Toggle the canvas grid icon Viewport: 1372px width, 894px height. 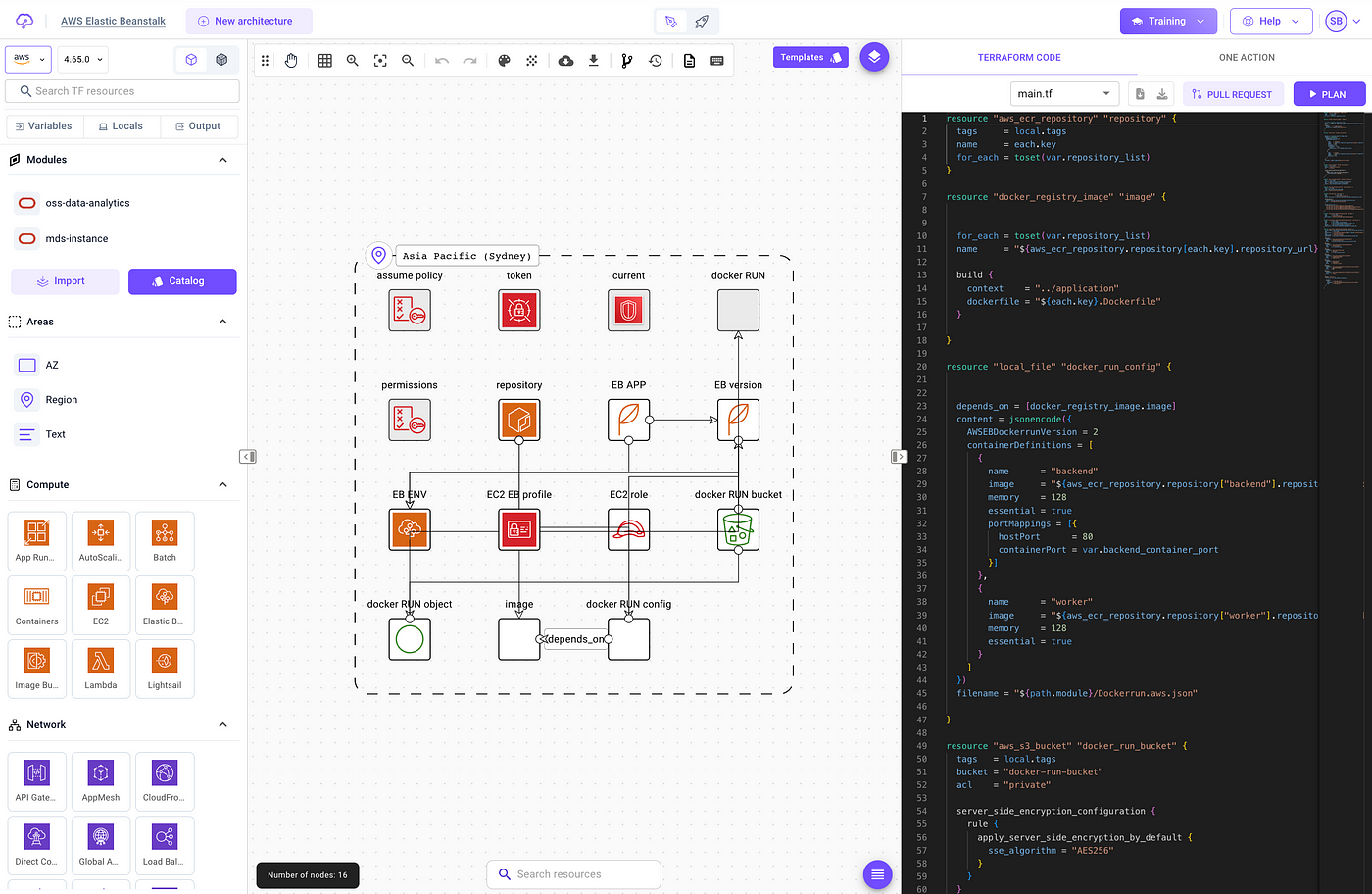(x=325, y=61)
